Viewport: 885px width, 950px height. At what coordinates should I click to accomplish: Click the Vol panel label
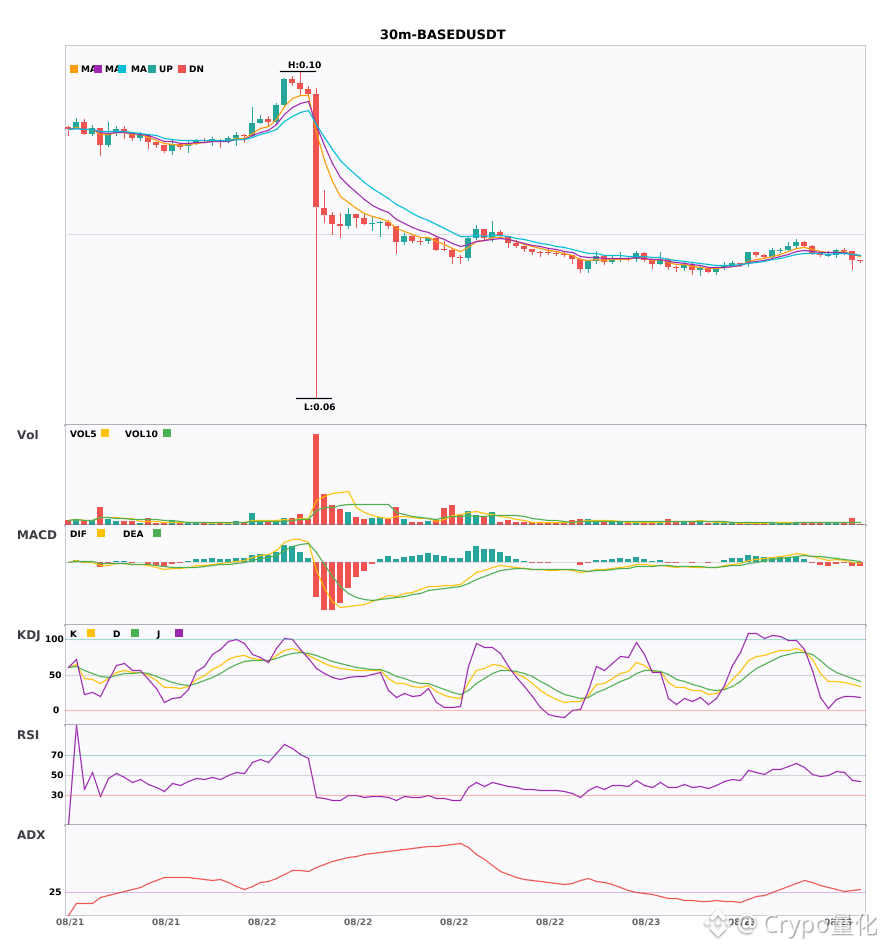27,434
